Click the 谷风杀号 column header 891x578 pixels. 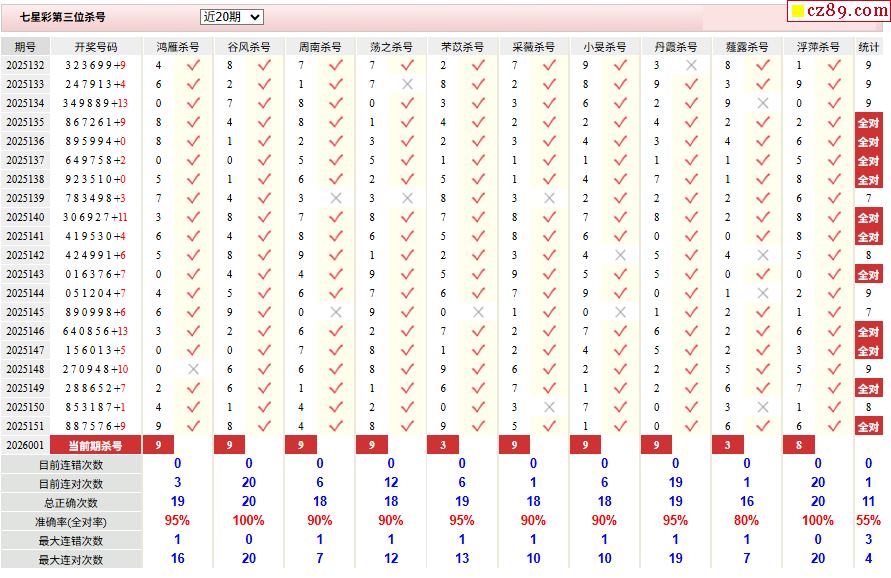pos(248,47)
